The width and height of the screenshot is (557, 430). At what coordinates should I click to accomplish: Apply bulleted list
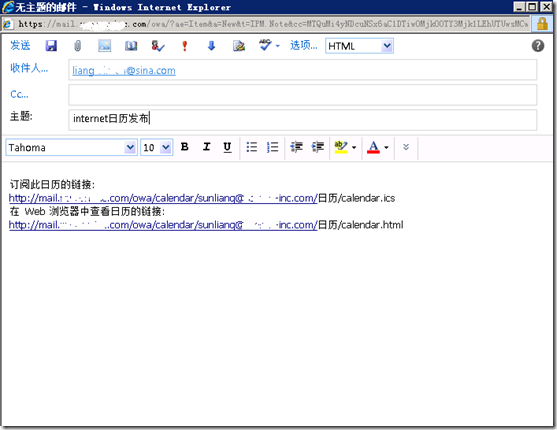252,147
